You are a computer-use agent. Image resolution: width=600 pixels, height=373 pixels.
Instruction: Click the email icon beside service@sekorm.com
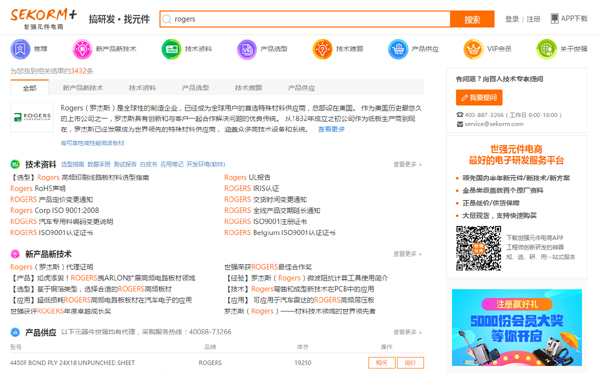pyautogui.click(x=460, y=124)
